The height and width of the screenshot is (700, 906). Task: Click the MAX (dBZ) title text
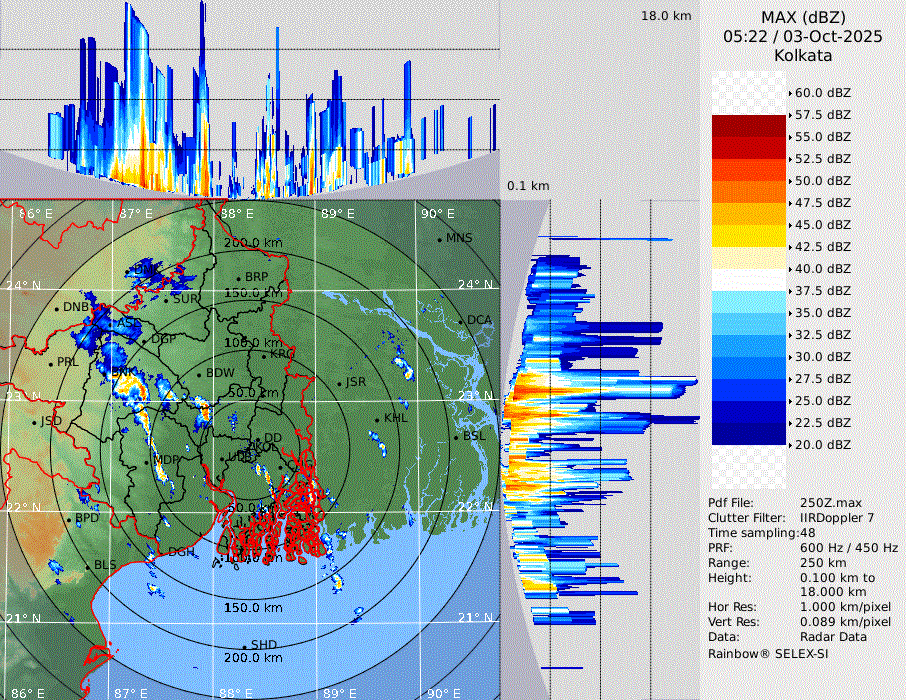point(802,17)
